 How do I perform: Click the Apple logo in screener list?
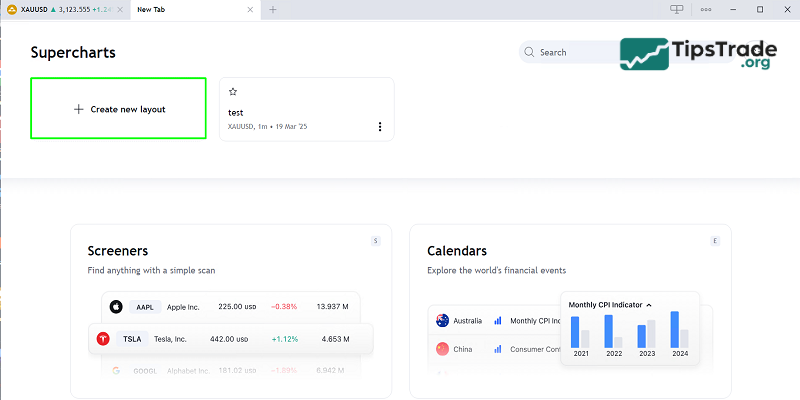[x=115, y=307]
